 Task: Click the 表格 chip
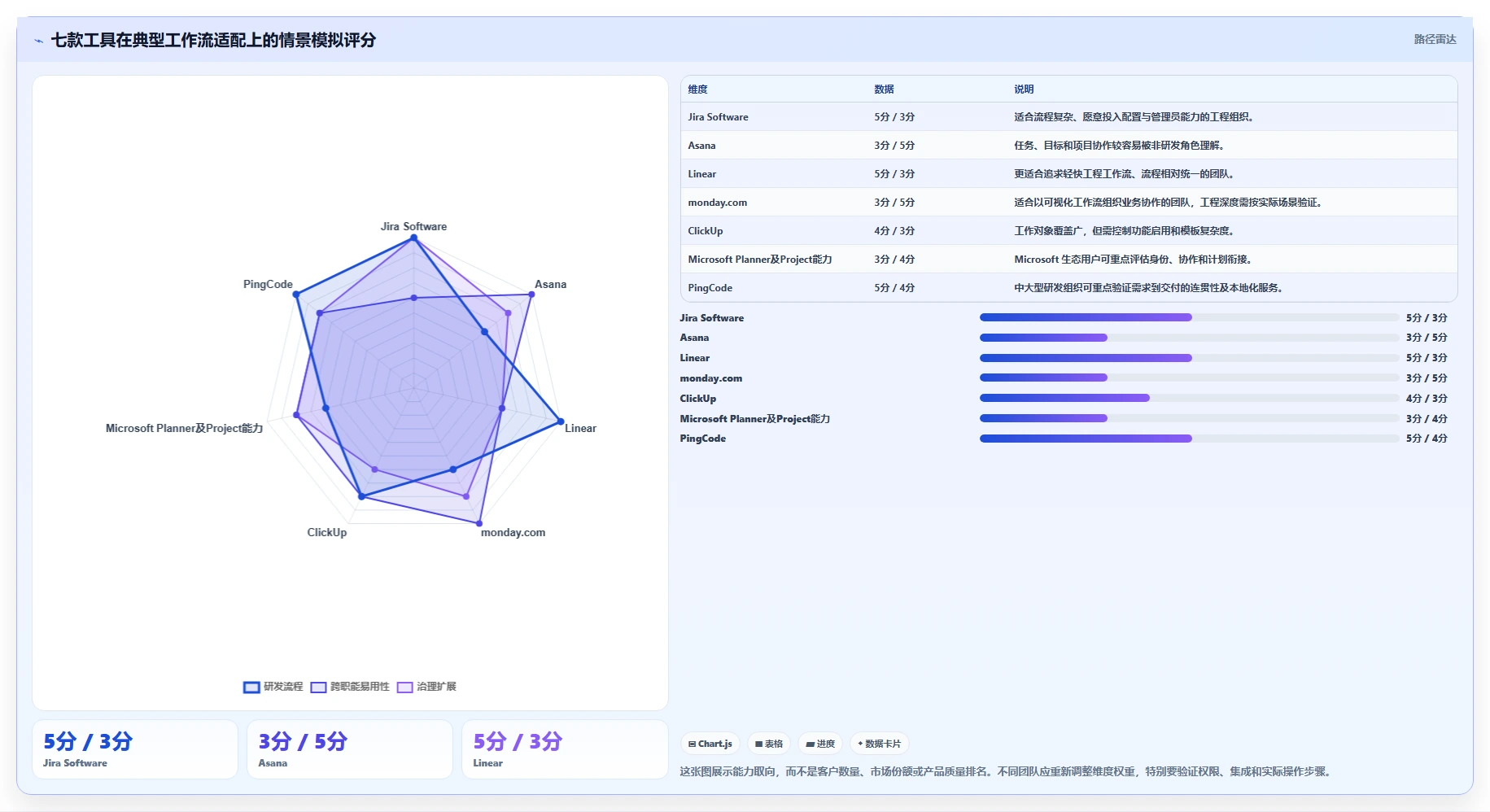click(769, 744)
